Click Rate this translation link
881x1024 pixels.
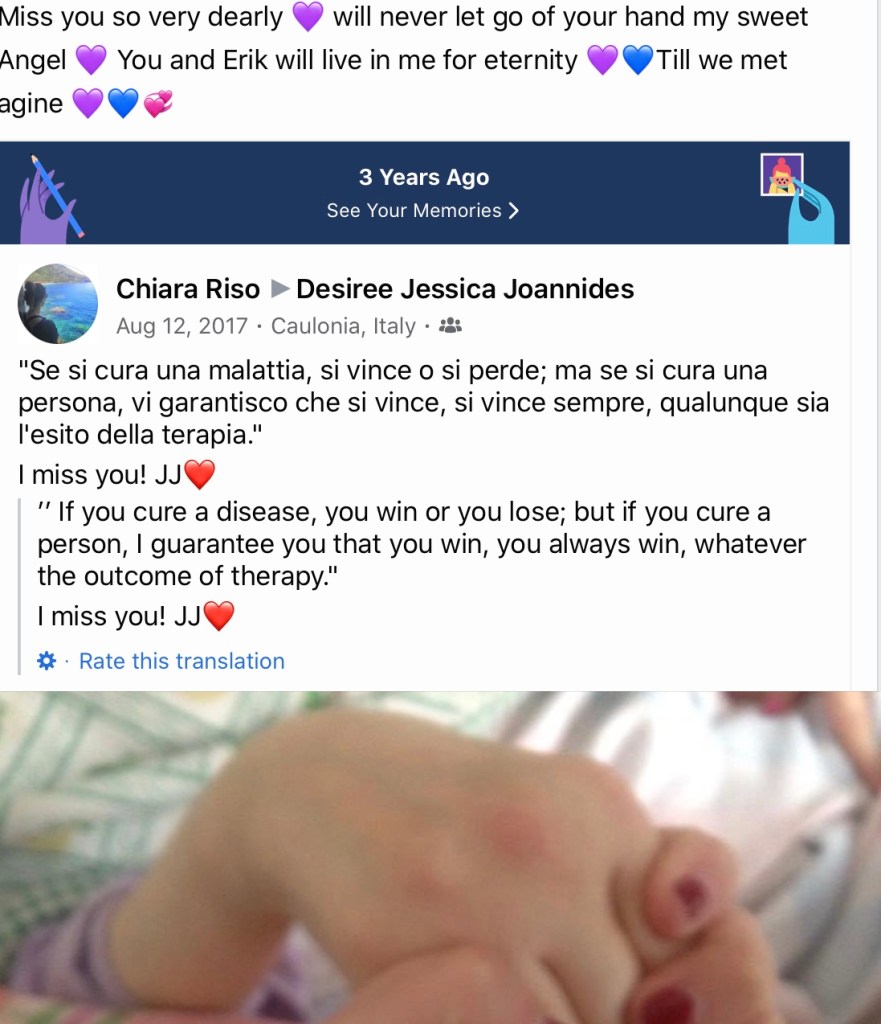tap(182, 661)
